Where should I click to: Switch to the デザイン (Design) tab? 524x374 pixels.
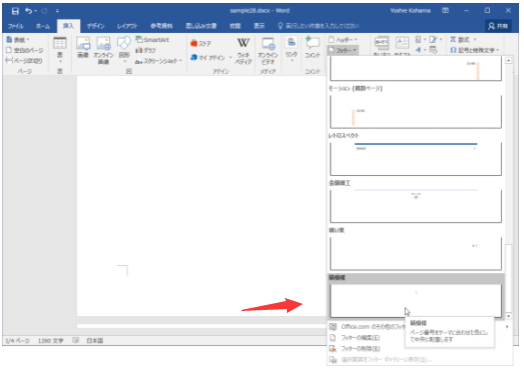(96, 26)
